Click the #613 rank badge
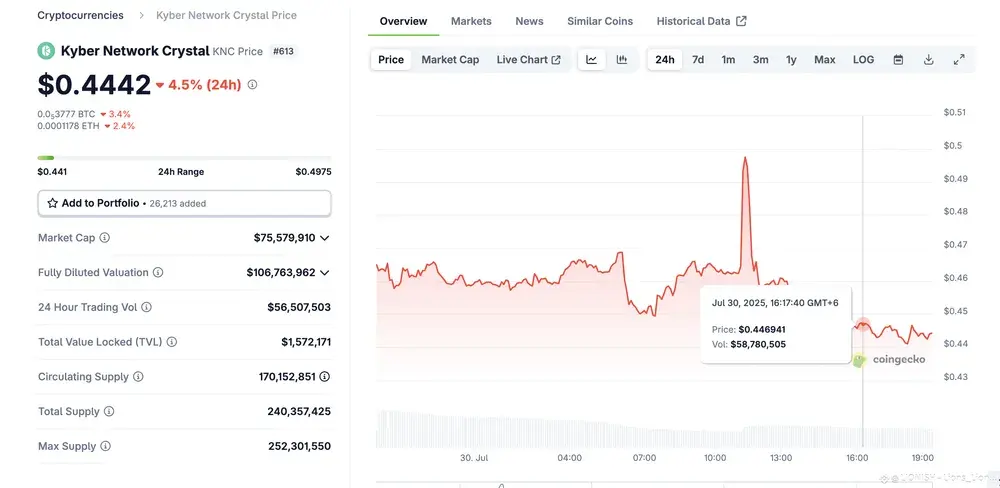Viewport: 1000px width, 488px height. point(283,51)
